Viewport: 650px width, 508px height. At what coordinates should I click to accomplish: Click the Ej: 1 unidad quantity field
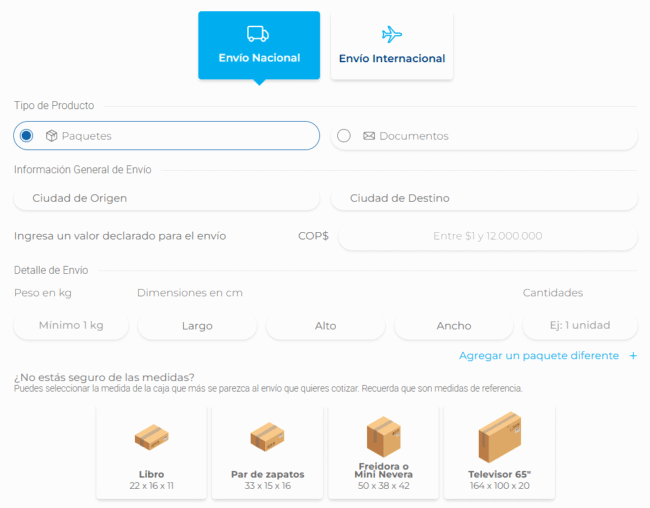point(580,326)
